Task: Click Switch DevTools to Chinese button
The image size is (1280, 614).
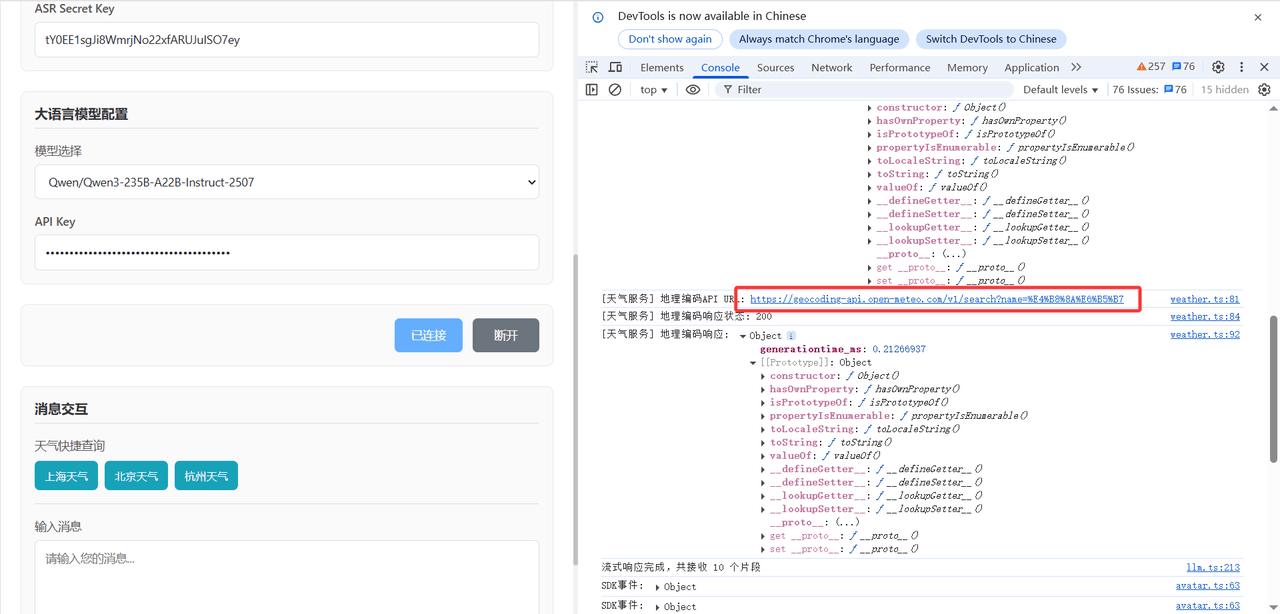Action: pyautogui.click(x=991, y=39)
